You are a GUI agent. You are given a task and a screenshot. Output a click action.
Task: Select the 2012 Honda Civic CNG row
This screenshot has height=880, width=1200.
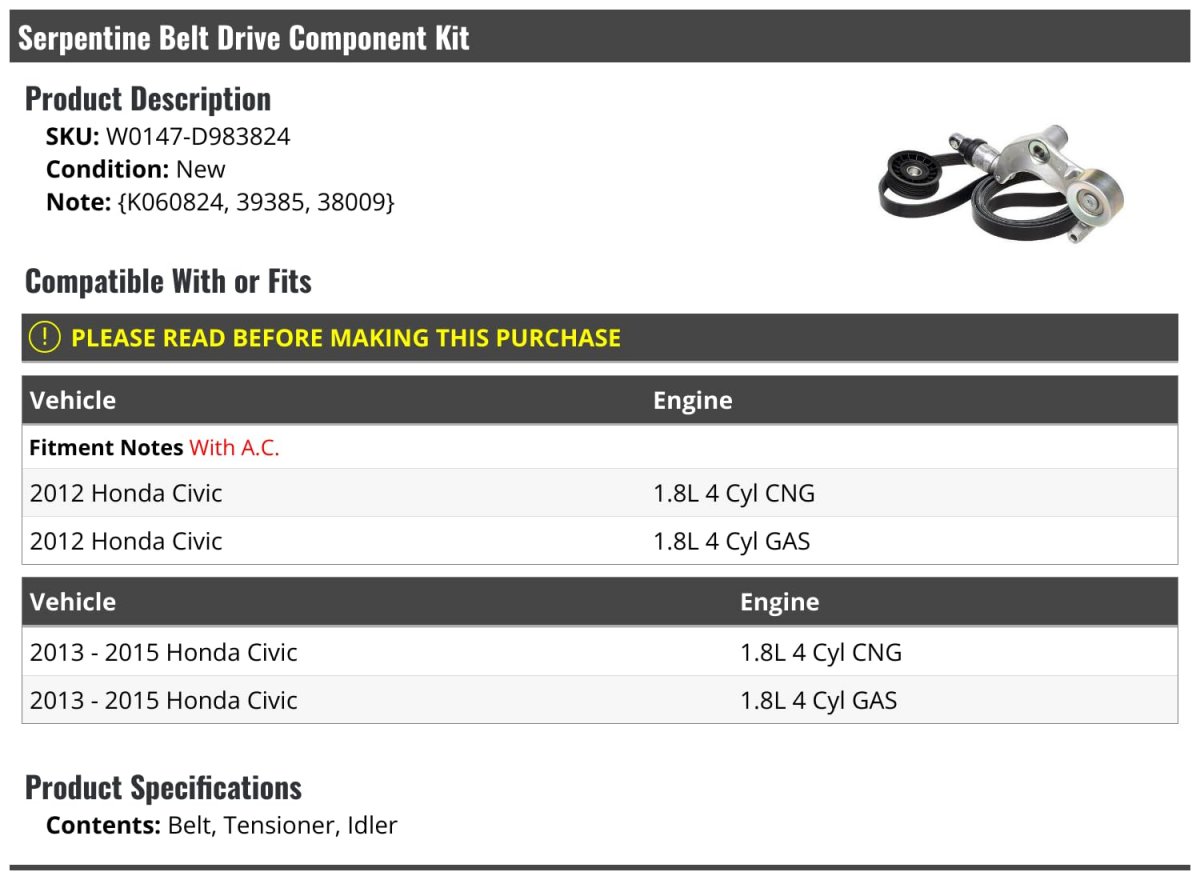coord(600,493)
